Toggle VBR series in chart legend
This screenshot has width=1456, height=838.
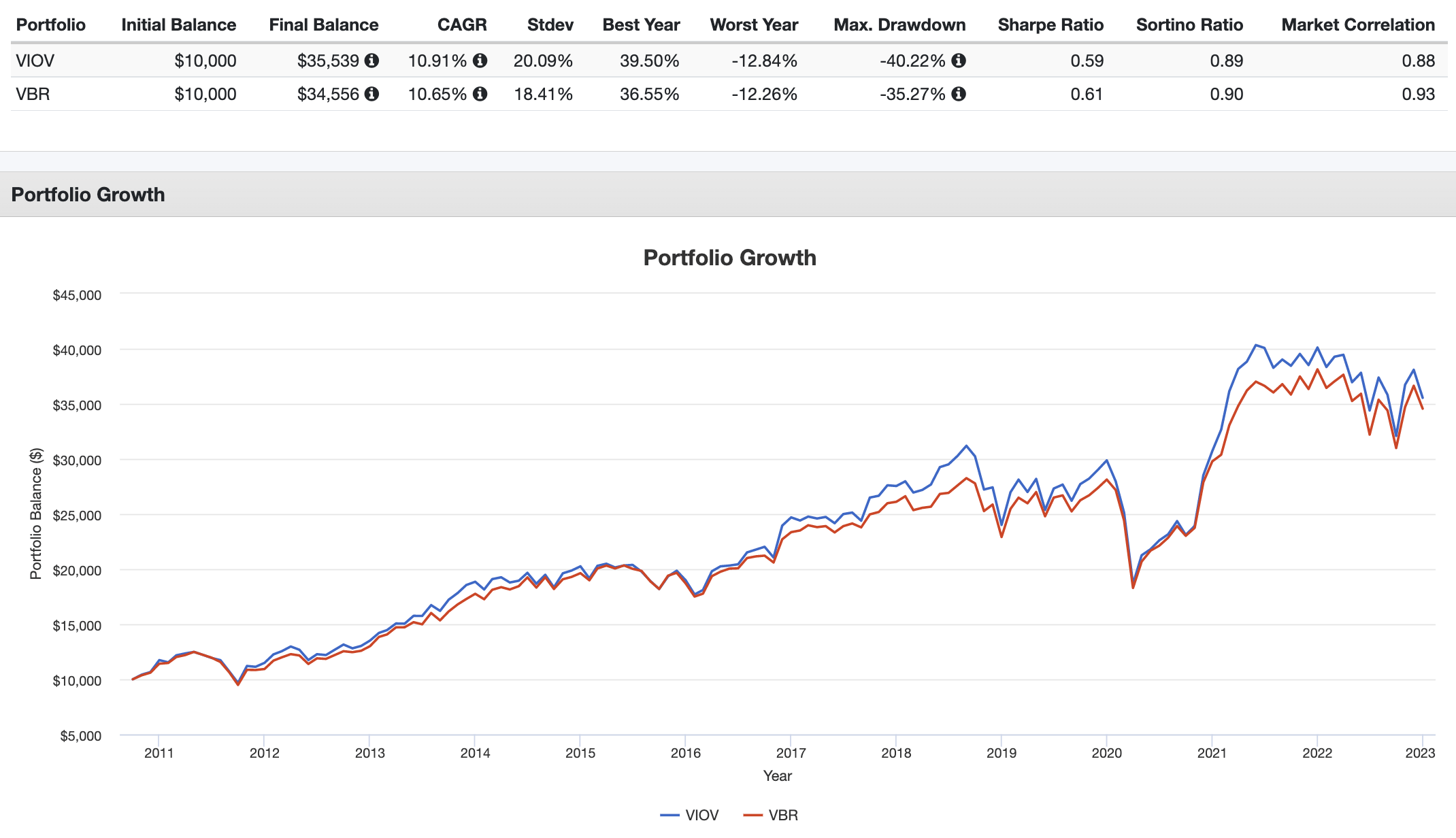click(x=771, y=815)
